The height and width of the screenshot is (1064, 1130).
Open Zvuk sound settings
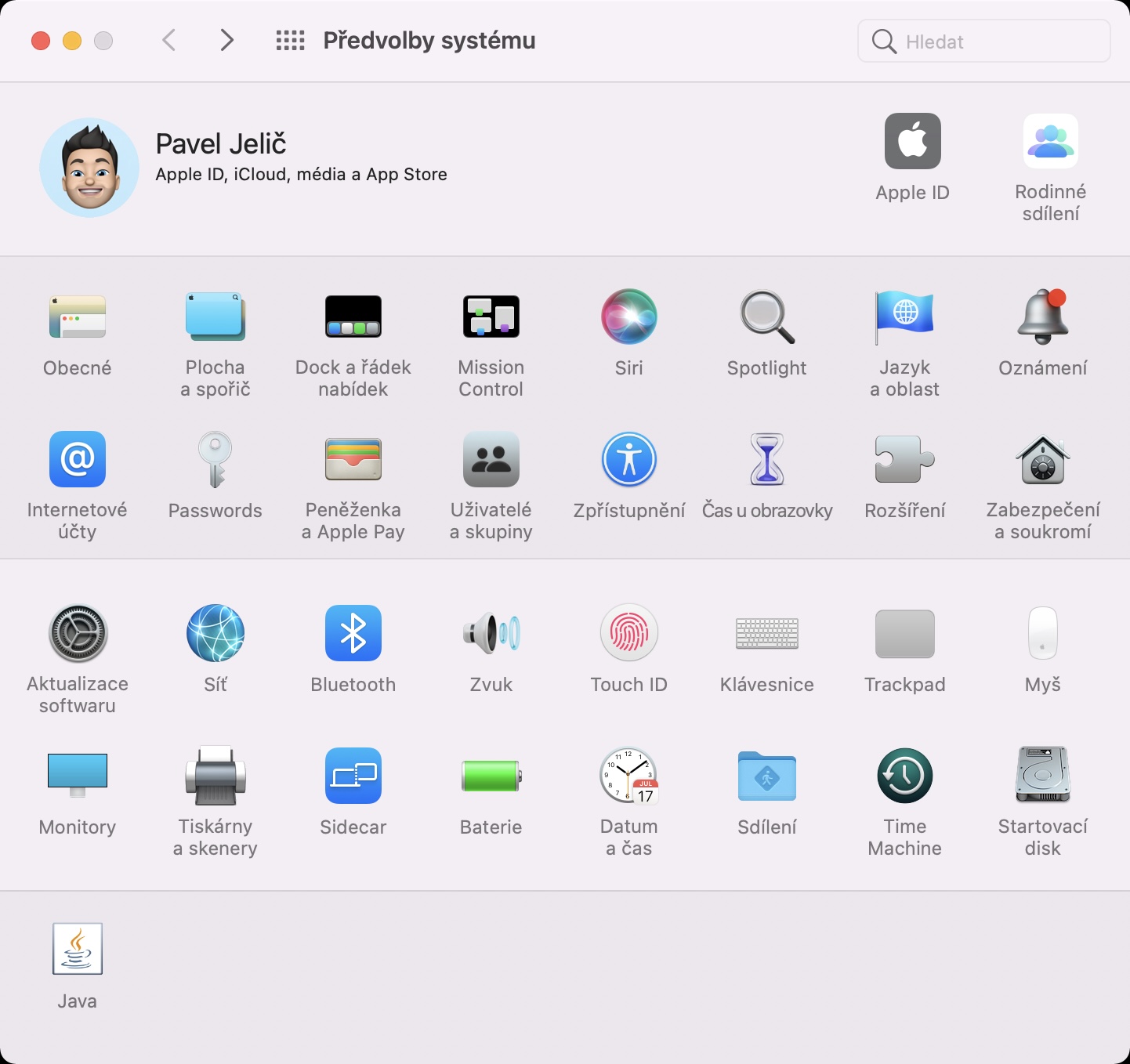click(491, 633)
